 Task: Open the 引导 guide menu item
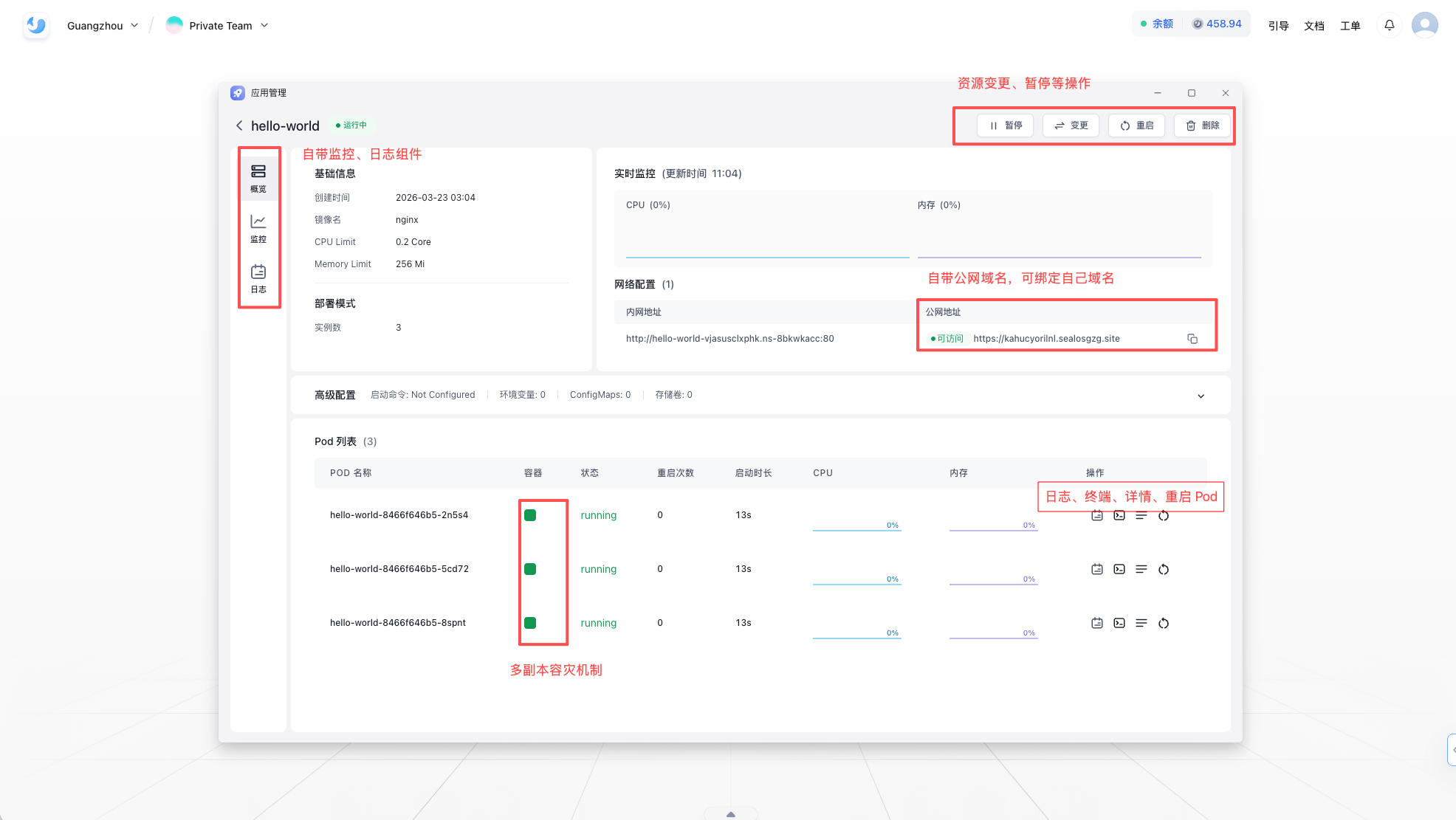[x=1279, y=26]
